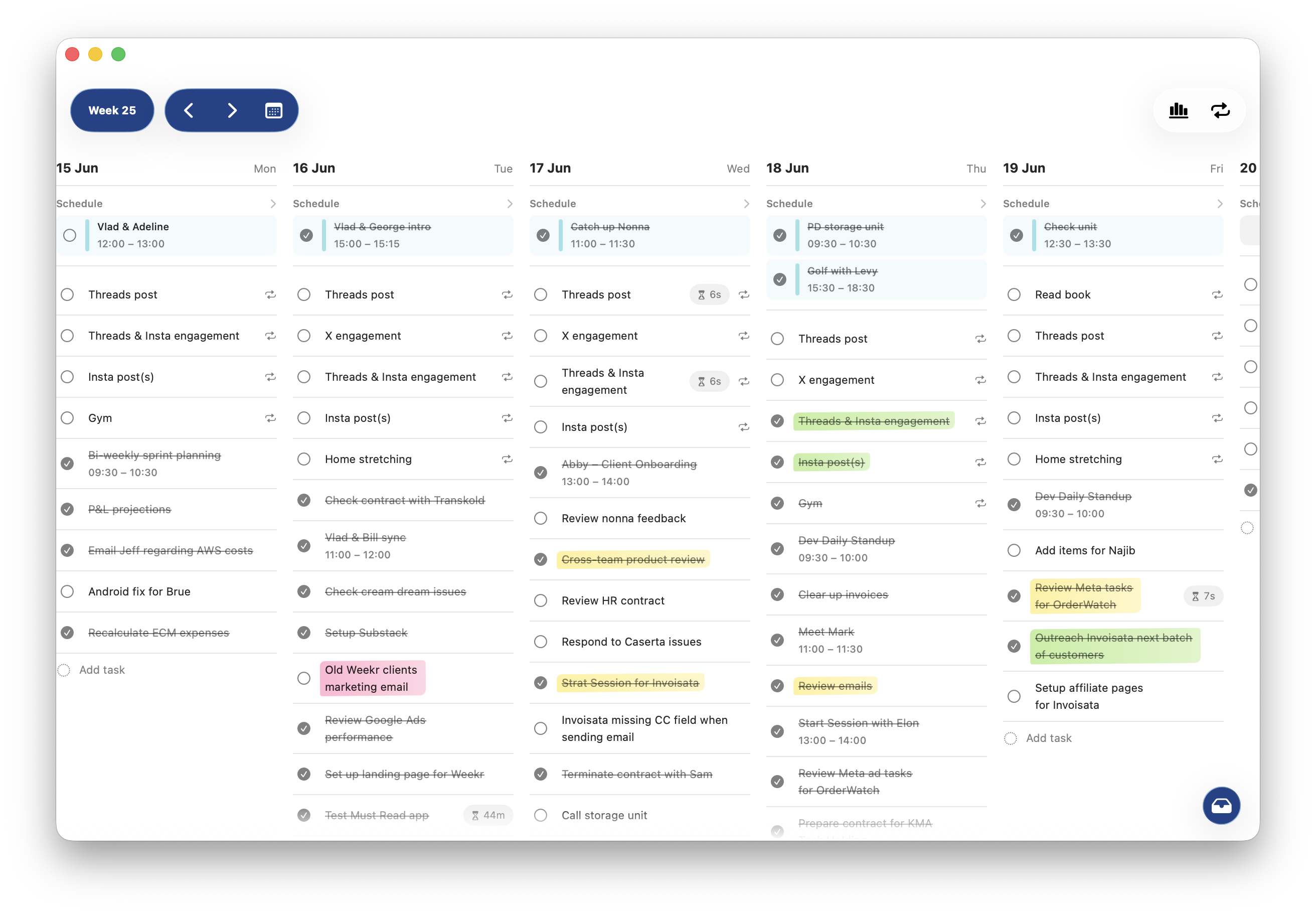Click repeat icon on Thursday Gym task

(980, 503)
